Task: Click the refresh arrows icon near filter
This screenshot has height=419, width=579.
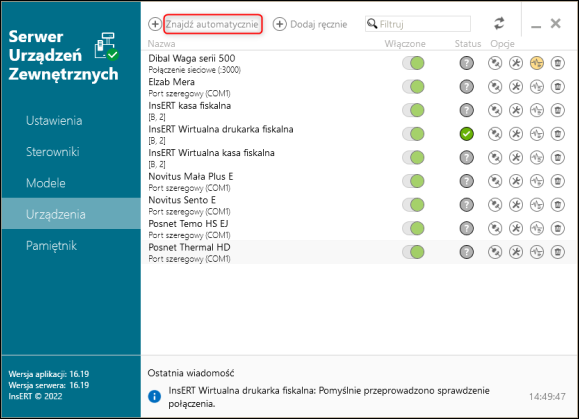Action: pos(499,24)
